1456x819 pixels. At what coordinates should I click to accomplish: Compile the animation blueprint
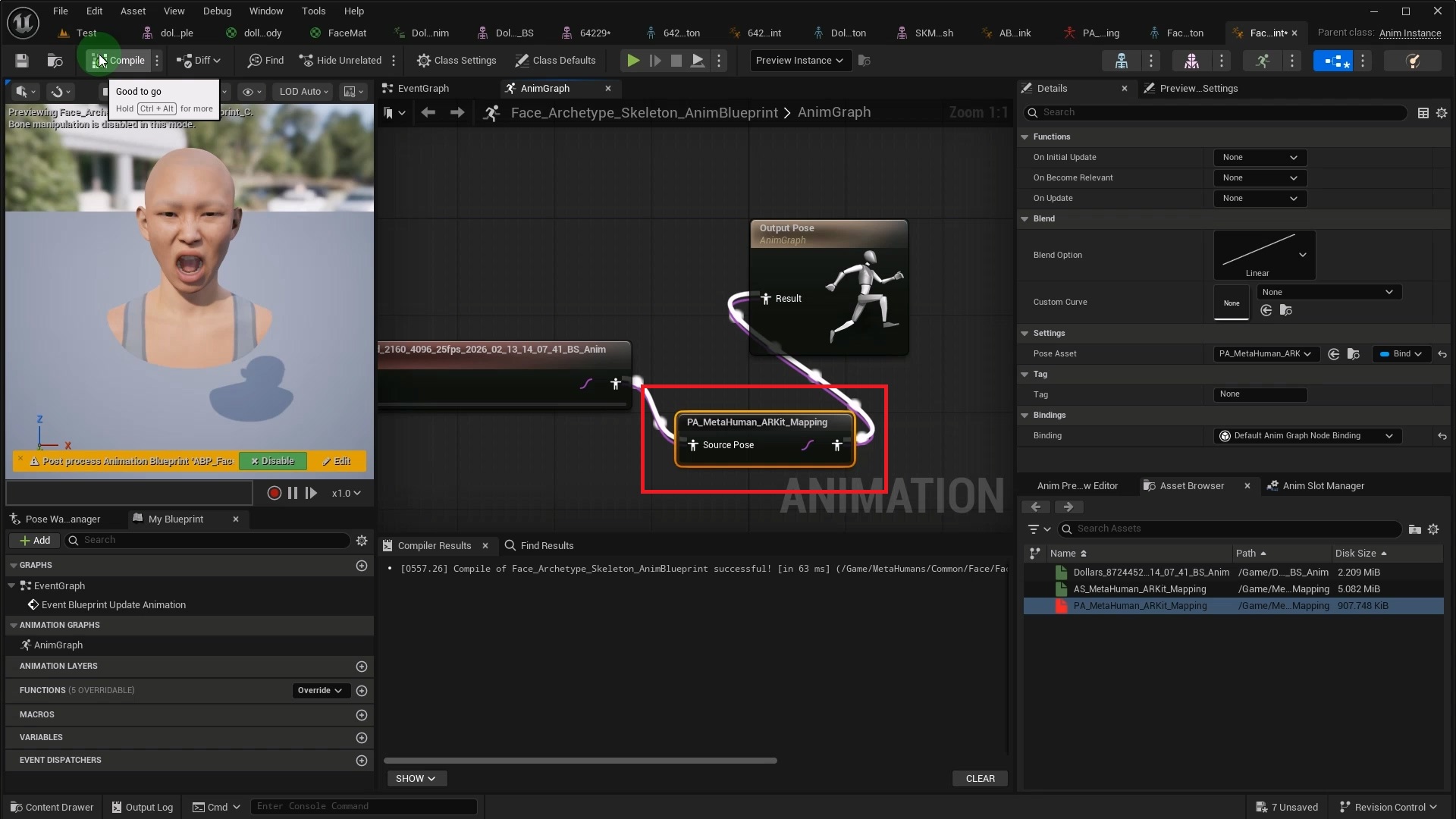(118, 61)
